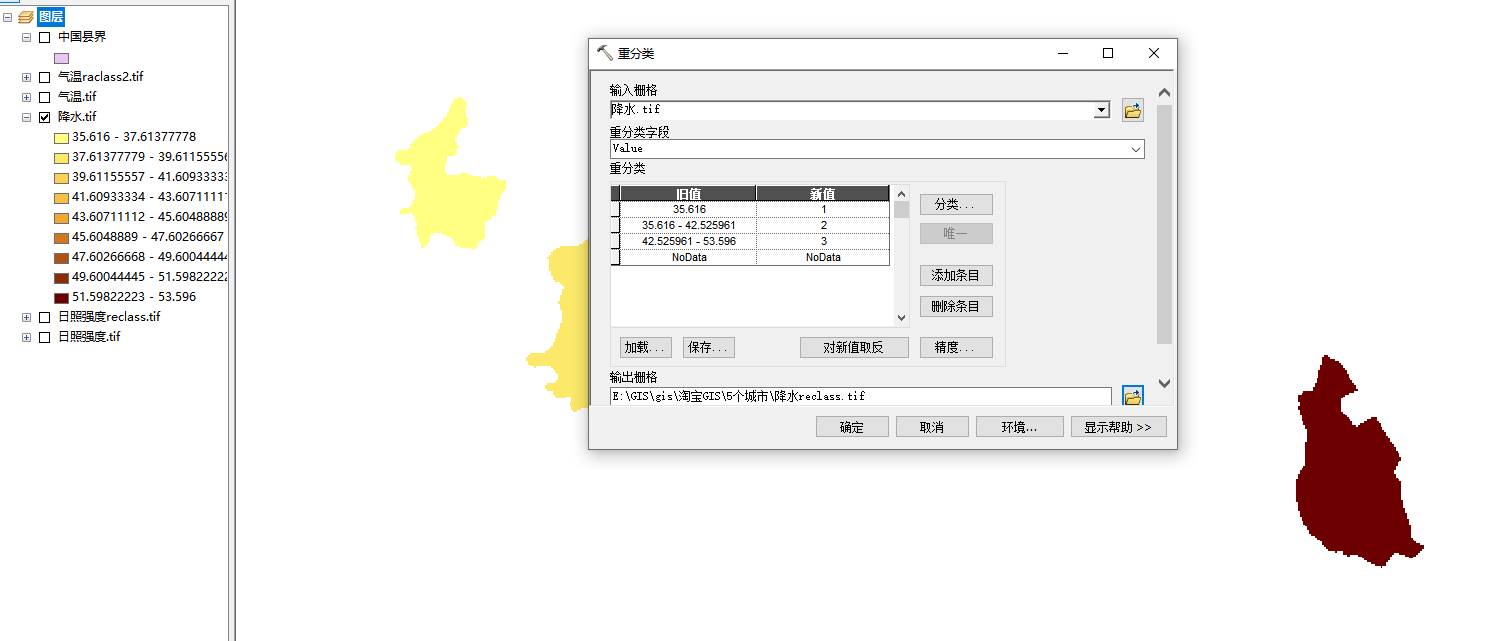Uncheck the 降水.tif layer checkbox

click(44, 117)
